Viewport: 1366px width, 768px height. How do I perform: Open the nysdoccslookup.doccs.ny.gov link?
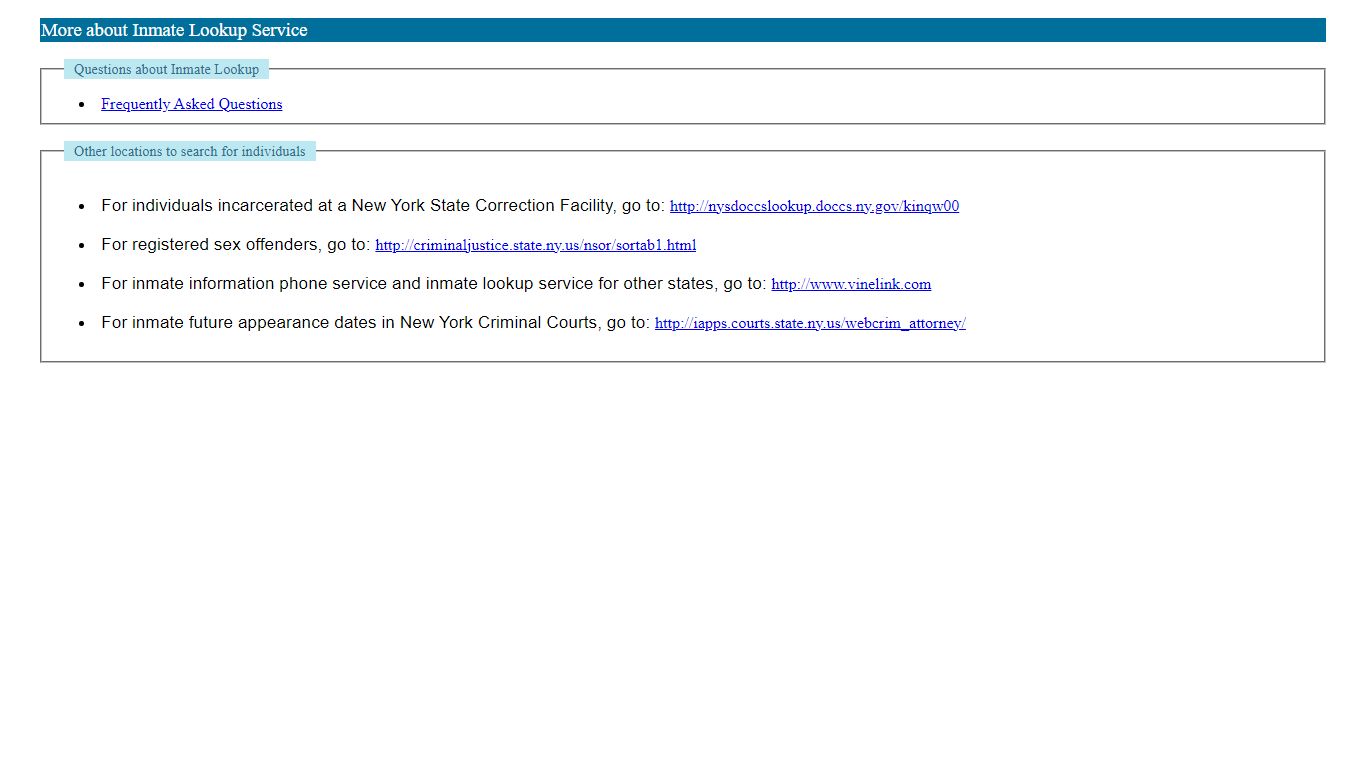[x=814, y=206]
